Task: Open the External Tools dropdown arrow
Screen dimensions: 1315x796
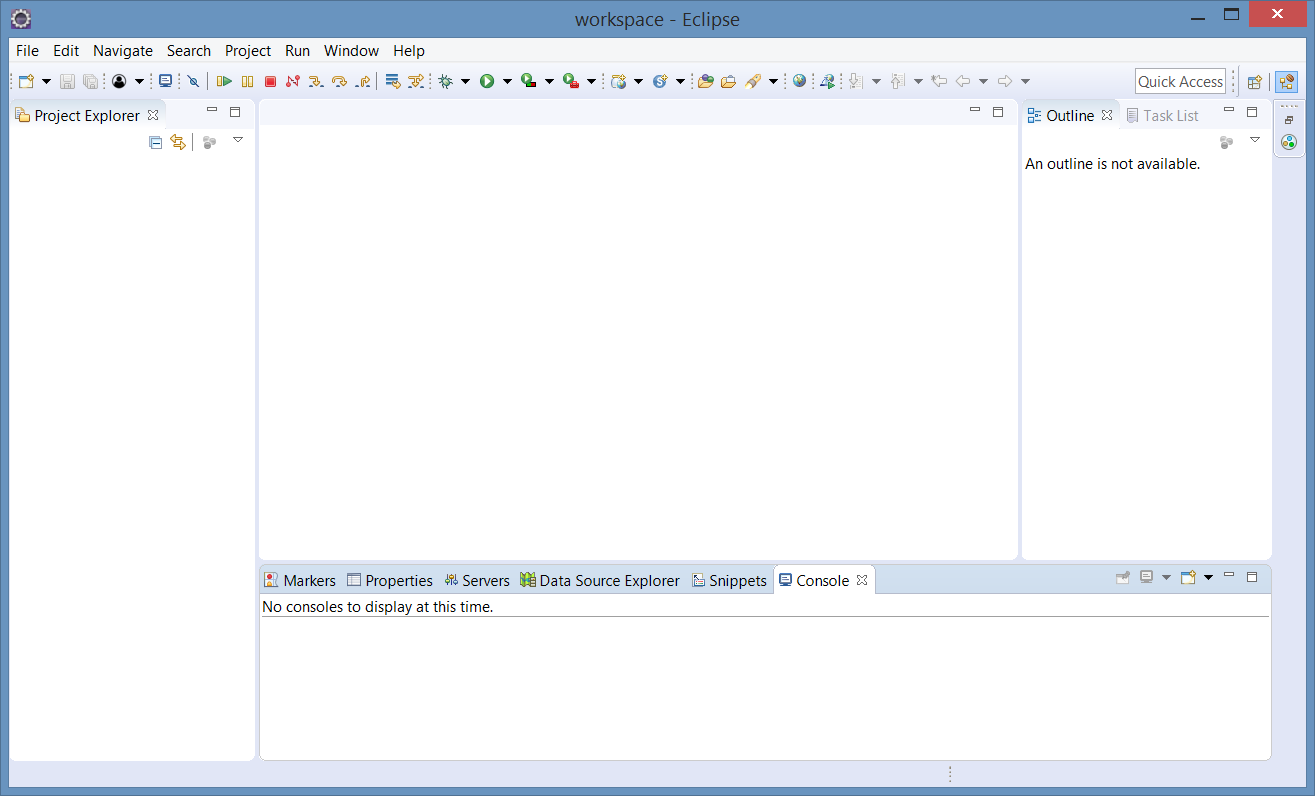Action: click(591, 82)
